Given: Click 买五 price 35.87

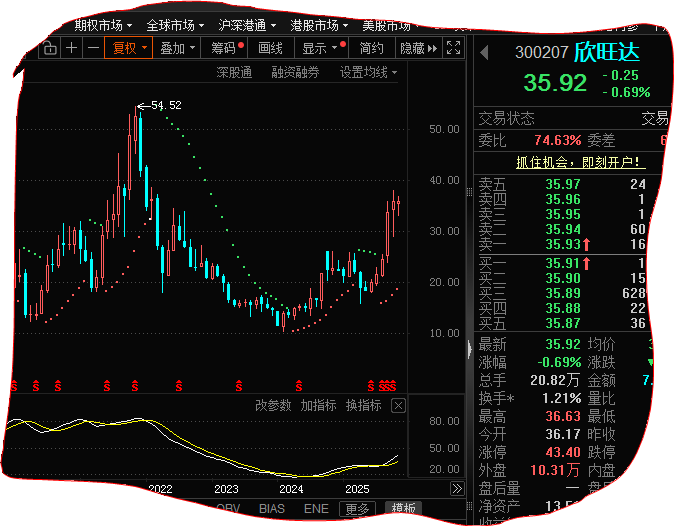Looking at the screenshot, I should [x=563, y=323].
